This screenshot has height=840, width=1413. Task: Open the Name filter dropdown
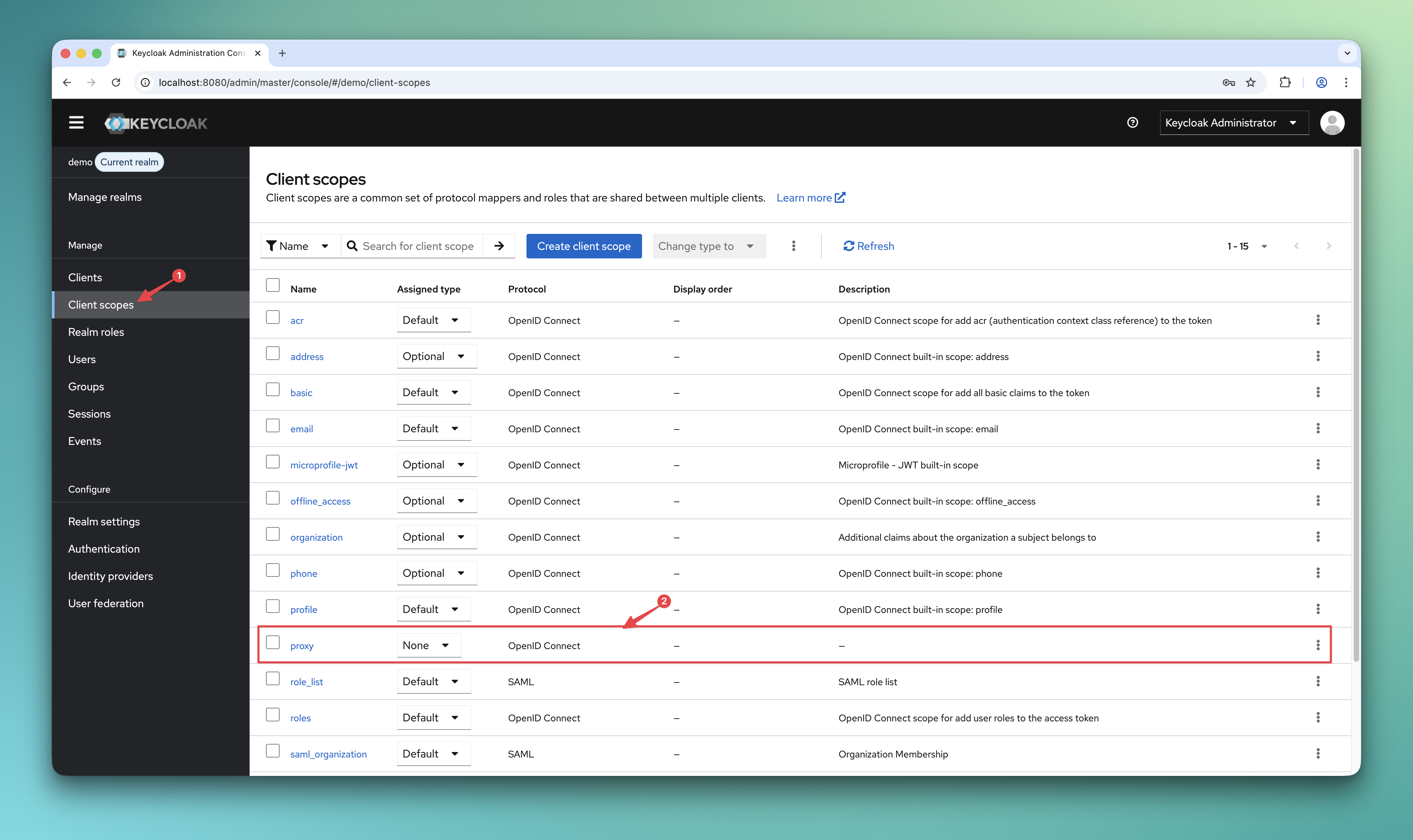click(300, 246)
